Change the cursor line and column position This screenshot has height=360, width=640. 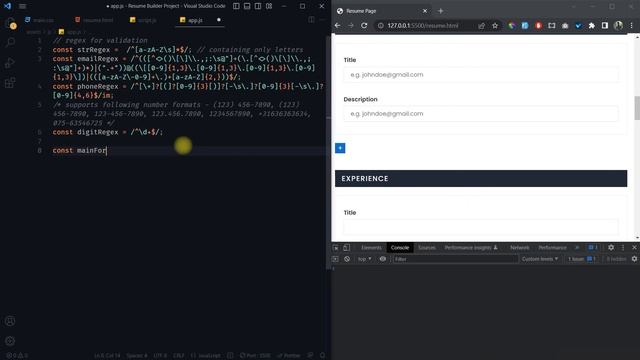click(x=107, y=356)
